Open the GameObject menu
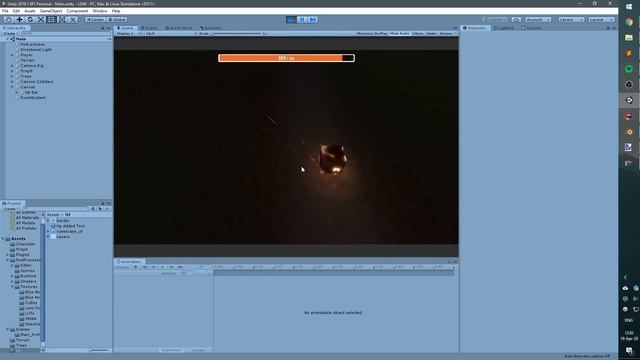This screenshot has width=640, height=360. pyautogui.click(x=51, y=11)
